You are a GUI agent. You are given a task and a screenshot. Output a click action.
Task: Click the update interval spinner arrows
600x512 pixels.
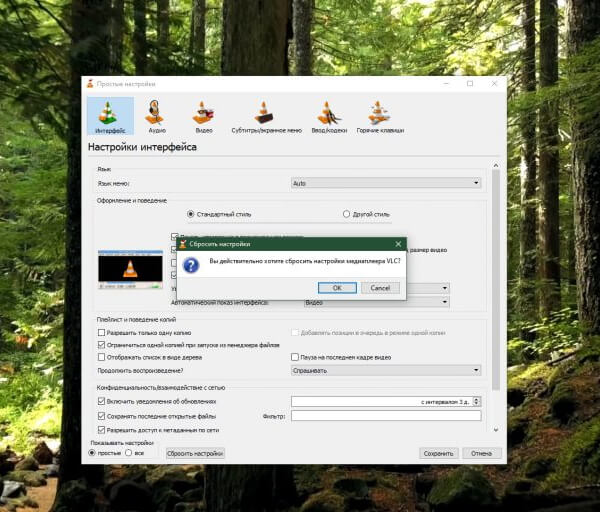point(476,401)
